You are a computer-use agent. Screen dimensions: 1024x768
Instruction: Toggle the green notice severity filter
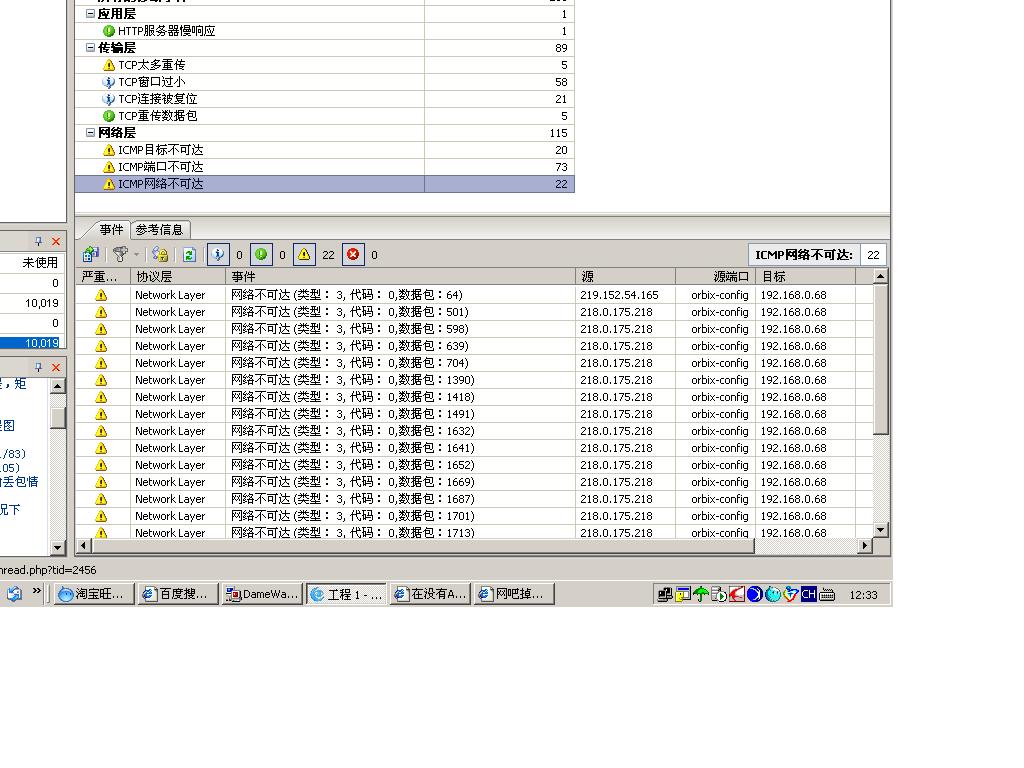[261, 255]
